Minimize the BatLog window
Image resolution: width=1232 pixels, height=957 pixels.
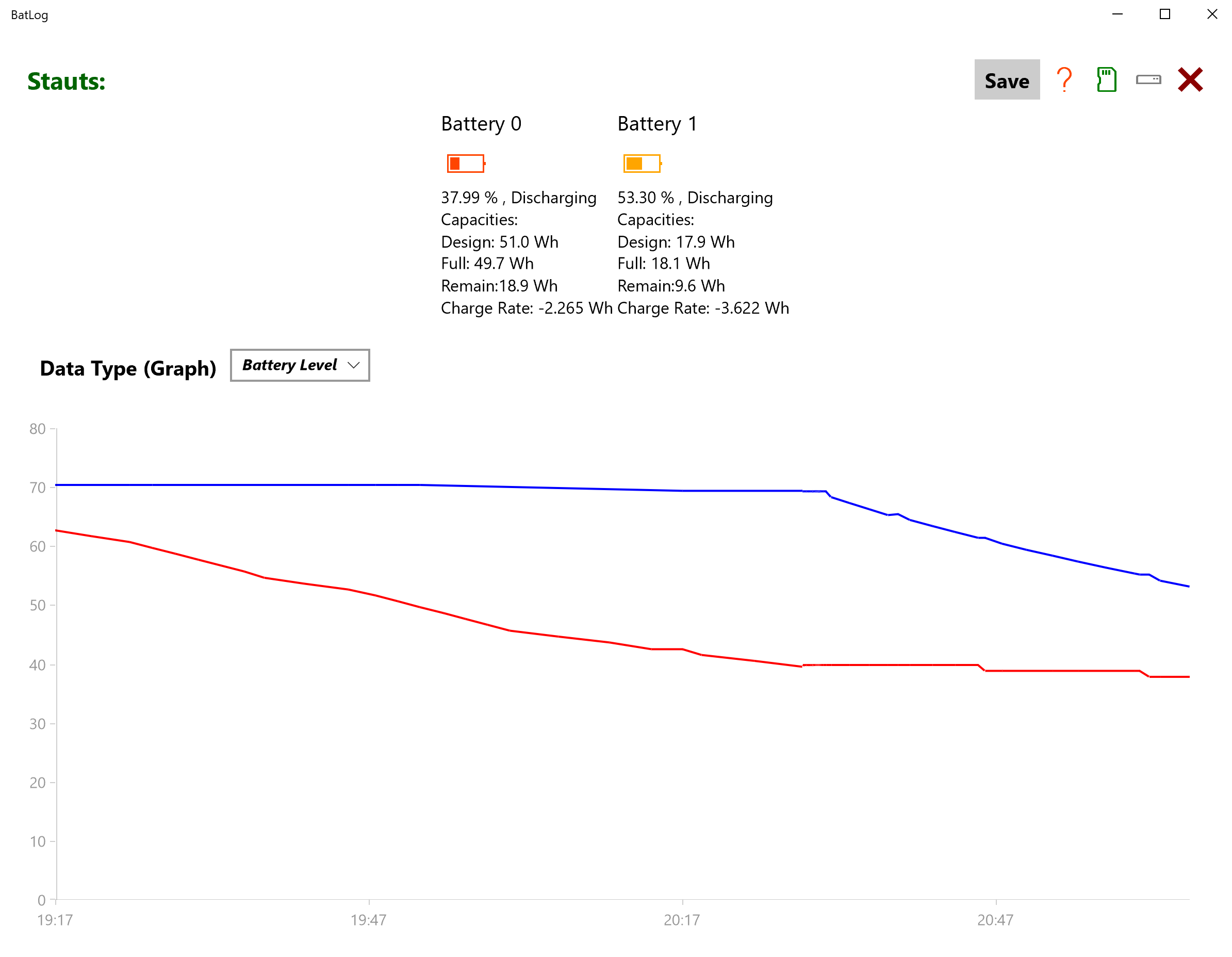pyautogui.click(x=1117, y=14)
